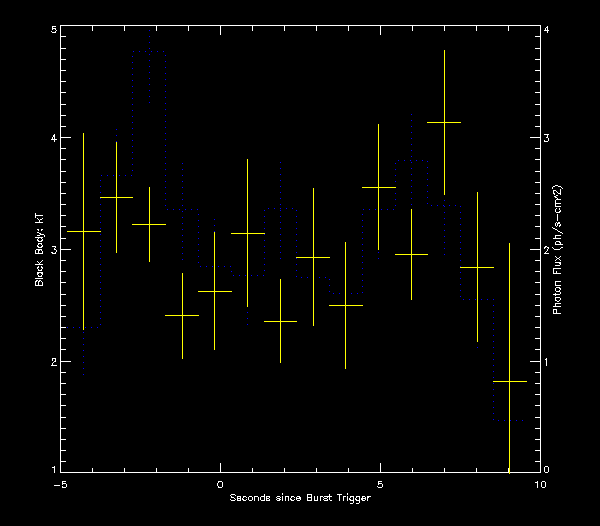Screen dimensions: 600x526
Task: Click the x-axis tick label "10"
Action: pos(540,483)
